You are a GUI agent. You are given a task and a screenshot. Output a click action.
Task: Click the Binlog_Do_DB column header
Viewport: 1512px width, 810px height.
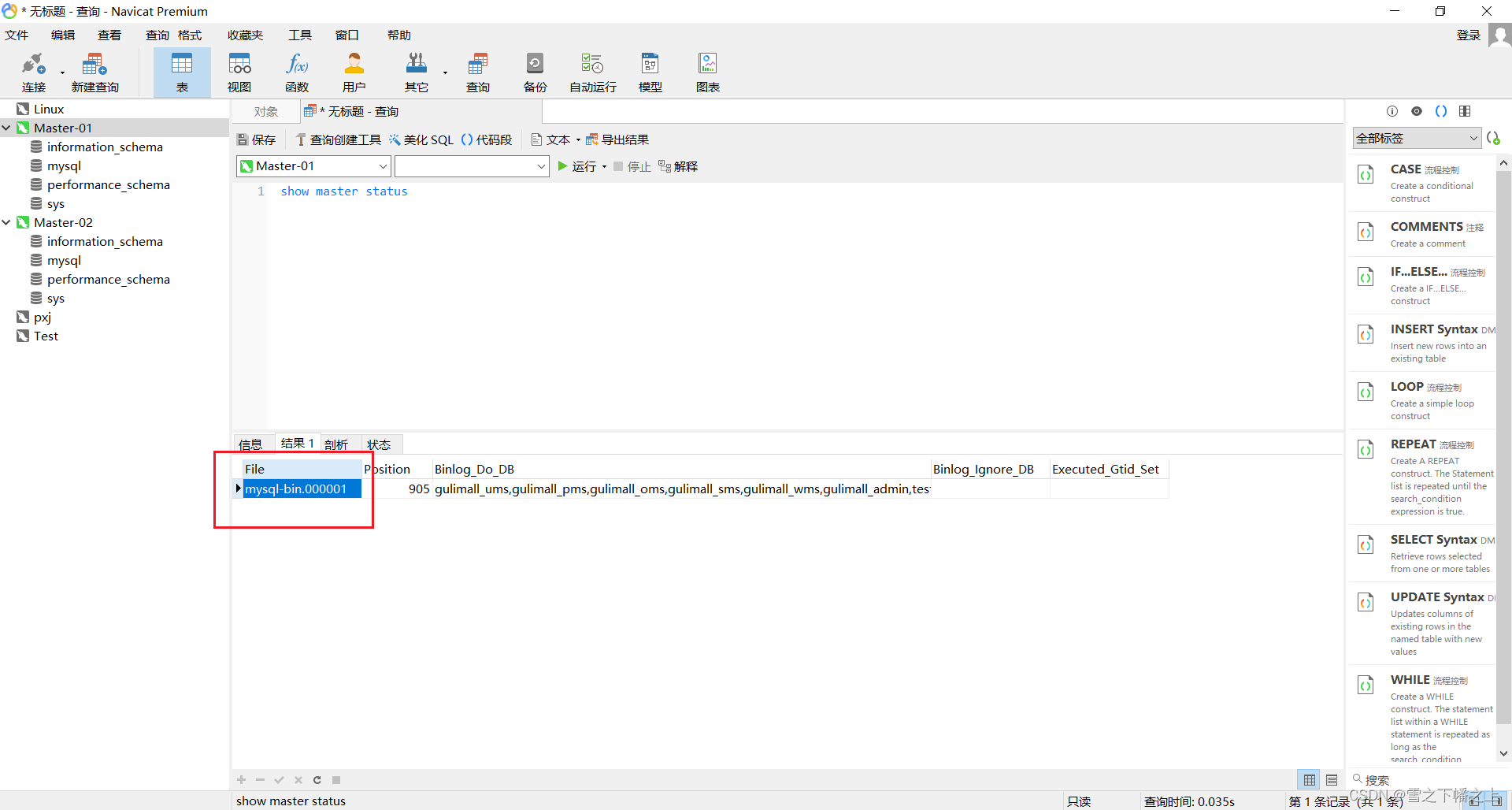point(681,470)
